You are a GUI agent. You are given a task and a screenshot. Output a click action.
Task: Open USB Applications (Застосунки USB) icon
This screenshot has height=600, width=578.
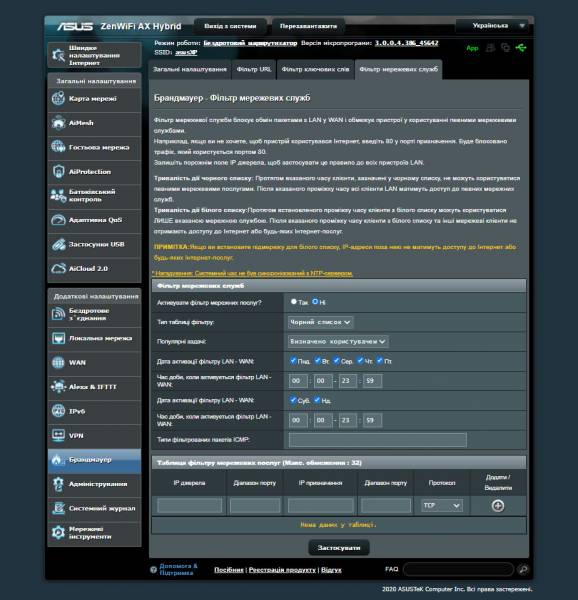59,245
